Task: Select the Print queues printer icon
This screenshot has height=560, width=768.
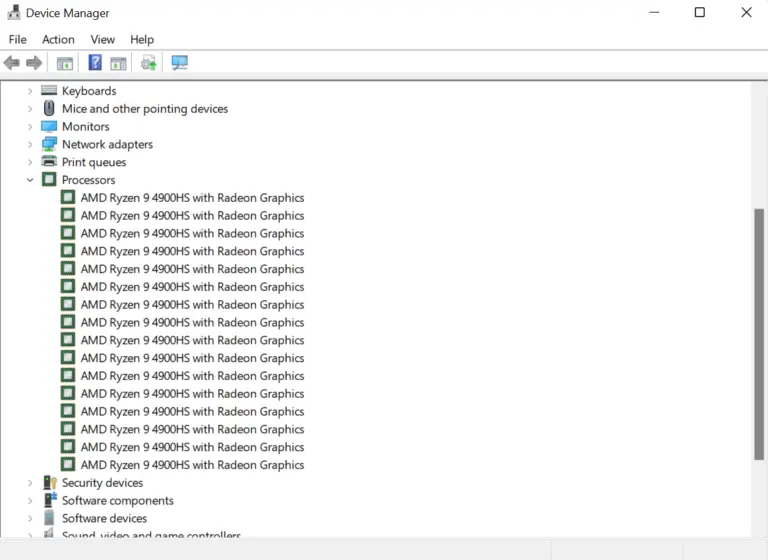Action: [x=49, y=162]
